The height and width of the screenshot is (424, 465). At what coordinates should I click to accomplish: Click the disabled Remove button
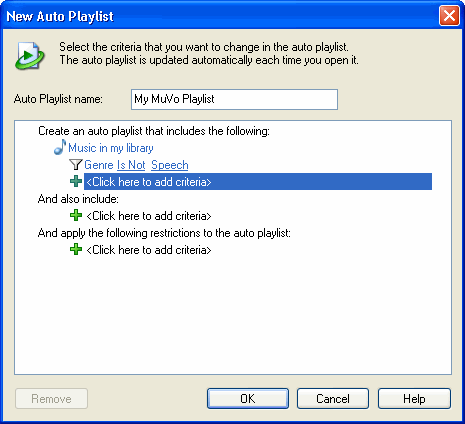(x=51, y=398)
